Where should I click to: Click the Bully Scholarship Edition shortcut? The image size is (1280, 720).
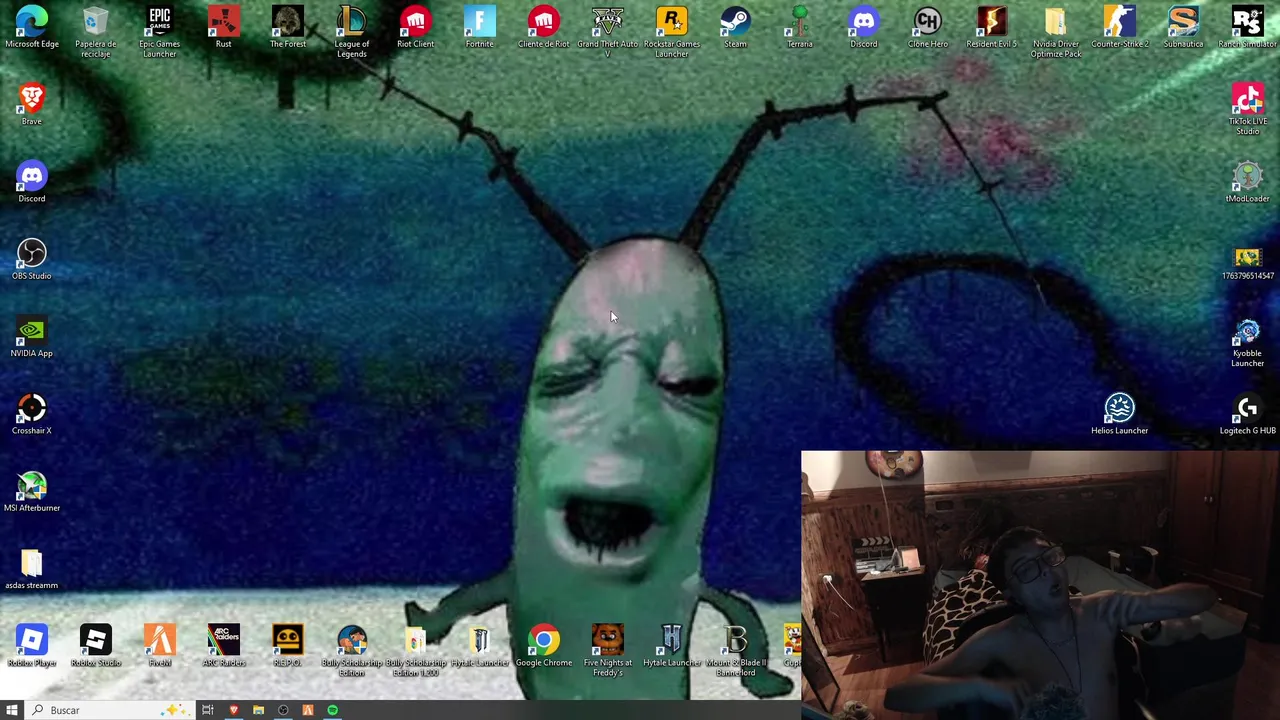(352, 650)
